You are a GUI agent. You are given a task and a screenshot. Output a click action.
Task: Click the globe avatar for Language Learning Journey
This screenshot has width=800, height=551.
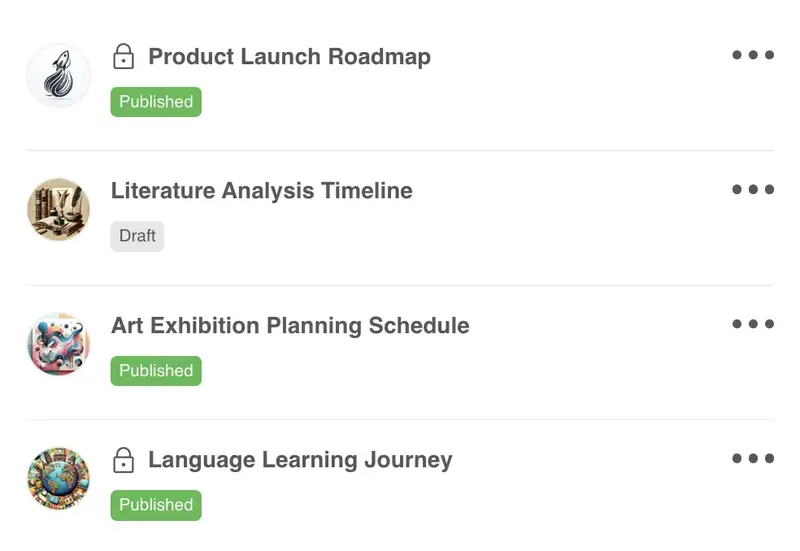pos(58,478)
